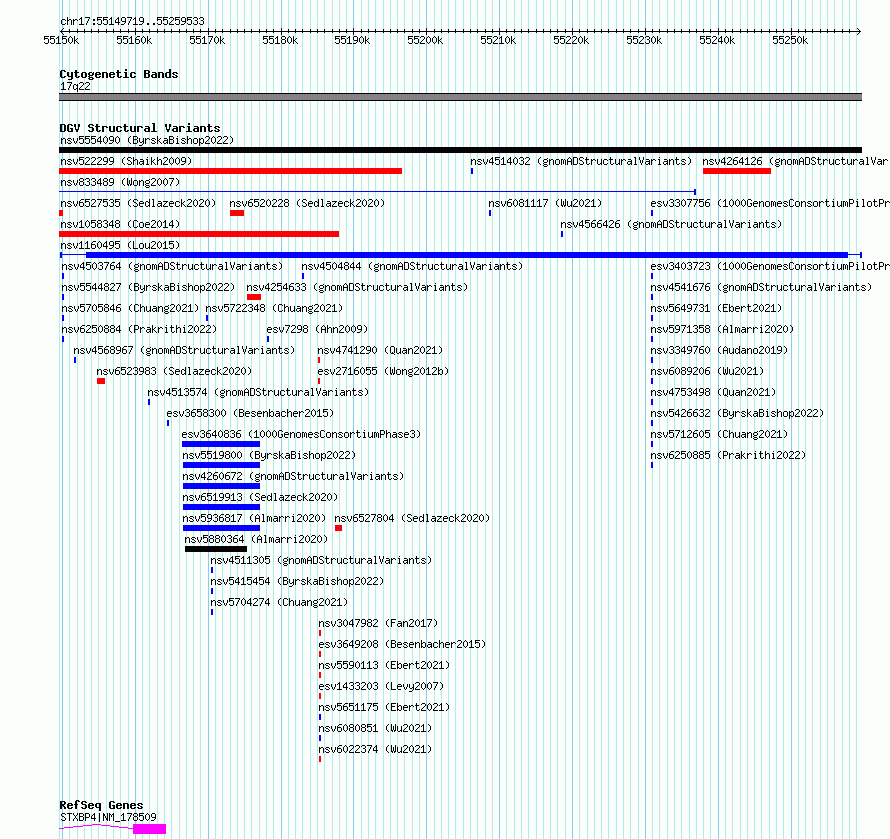Click nsv6022374 (Wu2021) label
This screenshot has width=890, height=839.
tap(375, 749)
